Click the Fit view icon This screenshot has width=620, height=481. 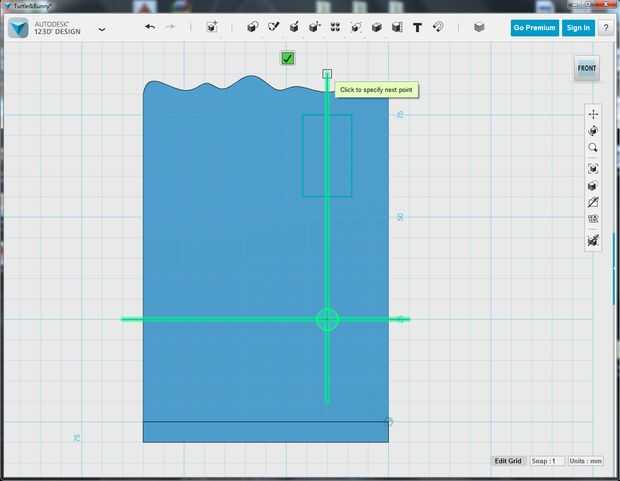point(593,169)
